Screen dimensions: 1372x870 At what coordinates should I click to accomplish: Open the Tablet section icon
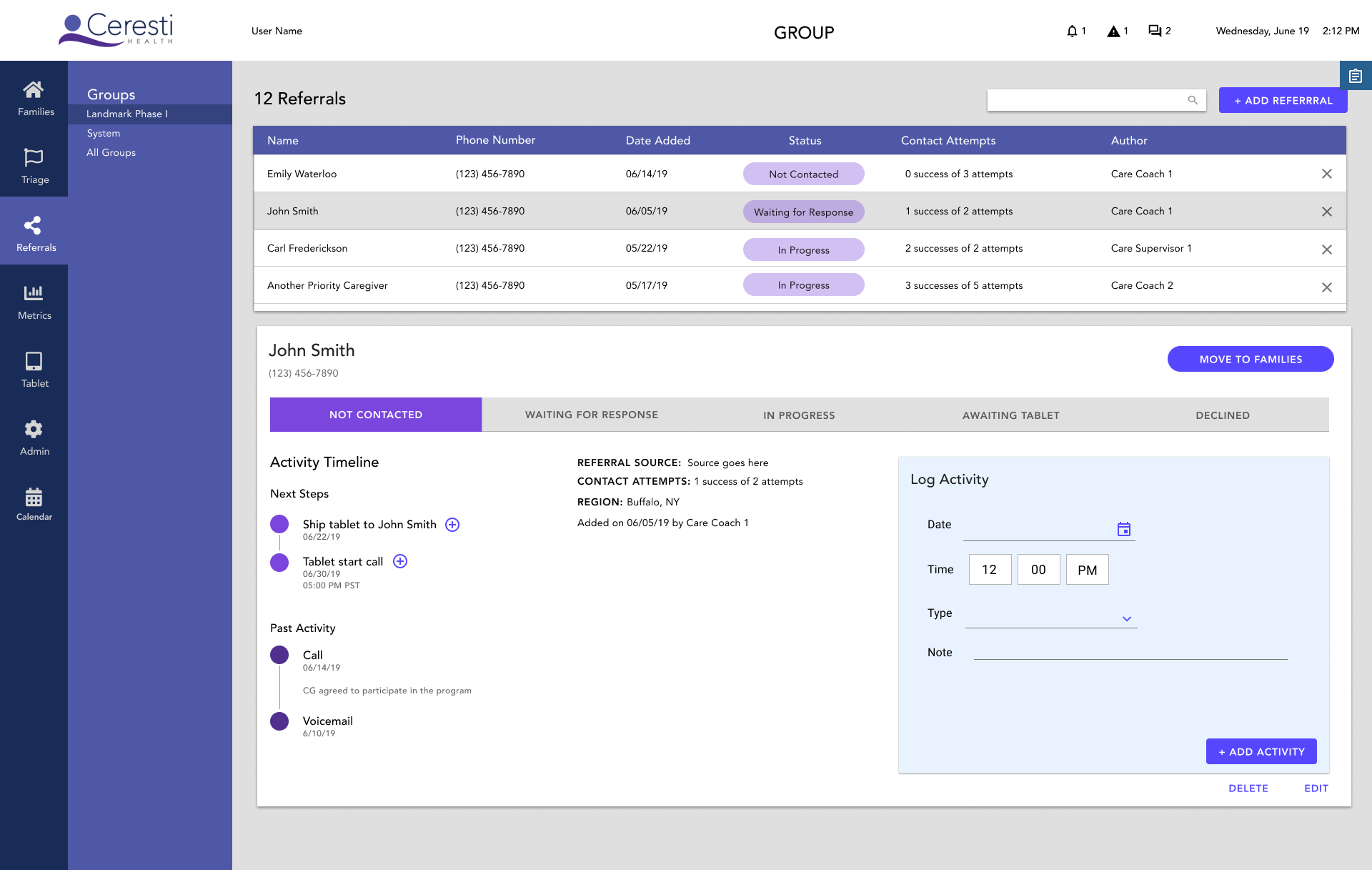(34, 361)
